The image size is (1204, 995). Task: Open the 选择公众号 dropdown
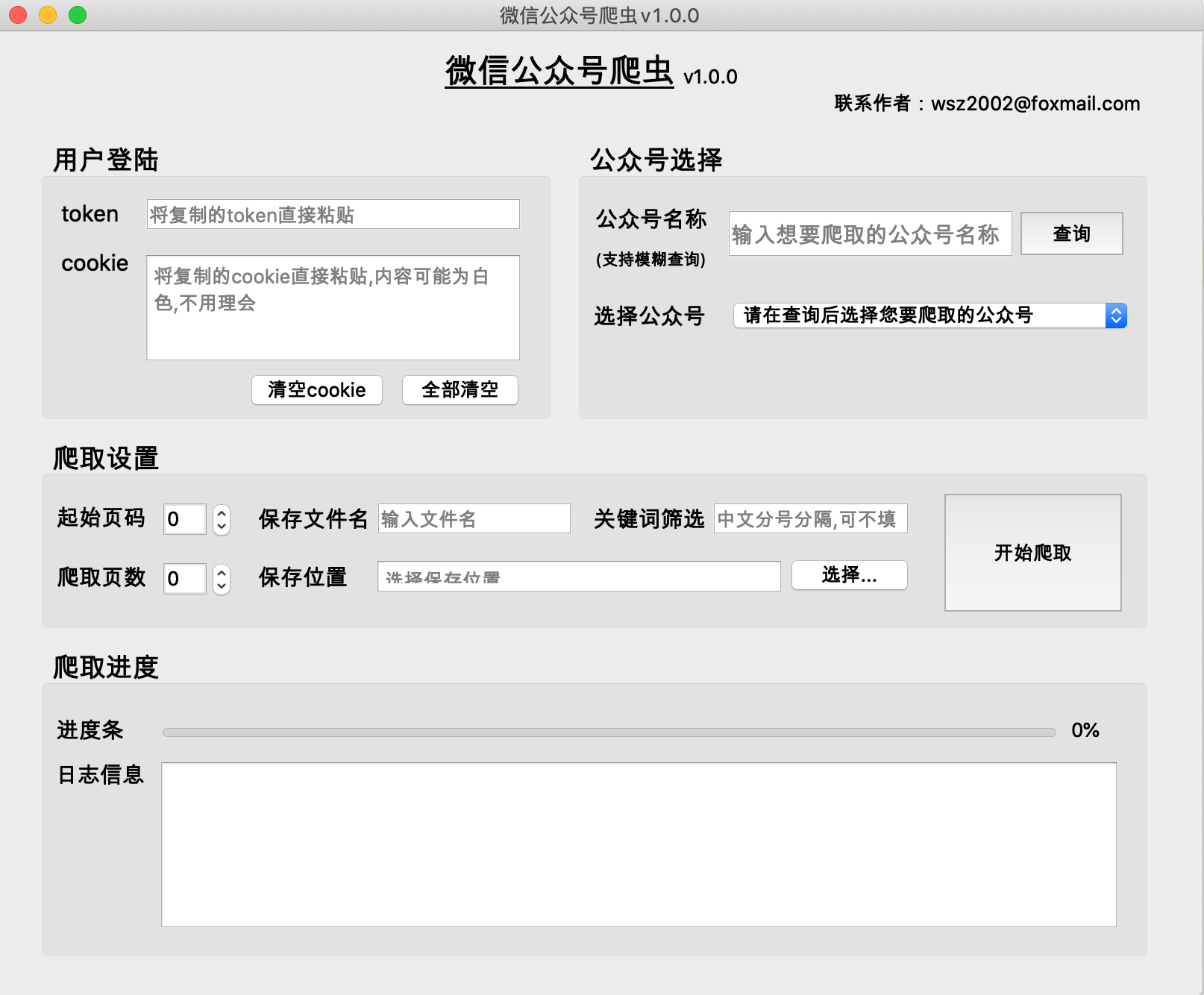point(929,316)
